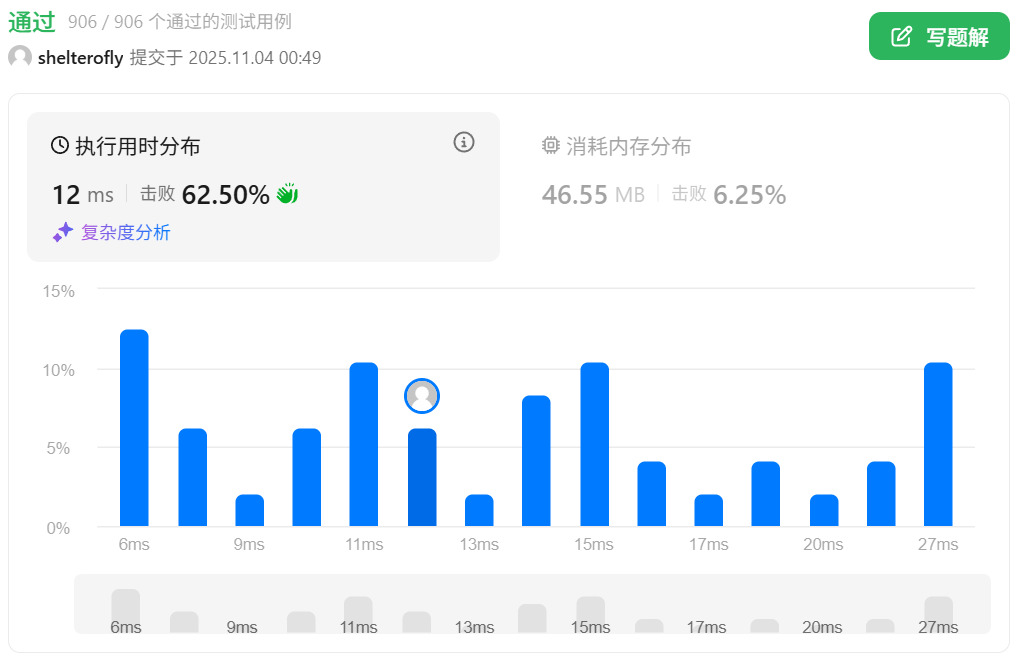Click the 写题解 green button
Viewport: 1017px width, 657px height.
pos(939,37)
